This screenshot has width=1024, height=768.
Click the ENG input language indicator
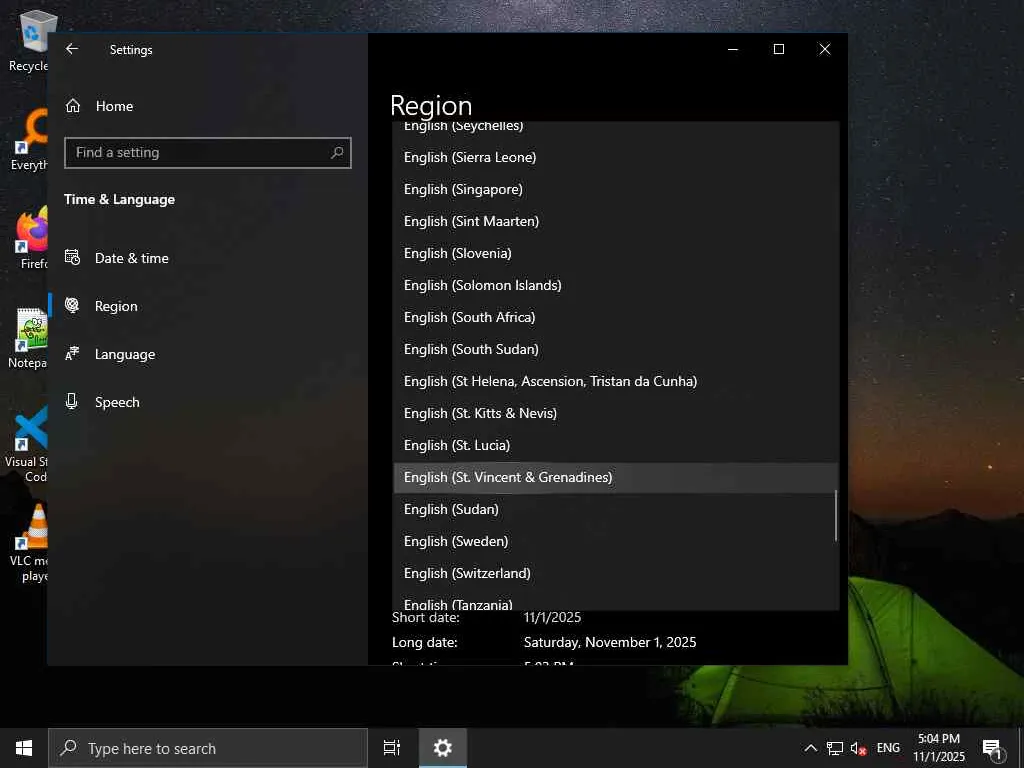coord(888,748)
